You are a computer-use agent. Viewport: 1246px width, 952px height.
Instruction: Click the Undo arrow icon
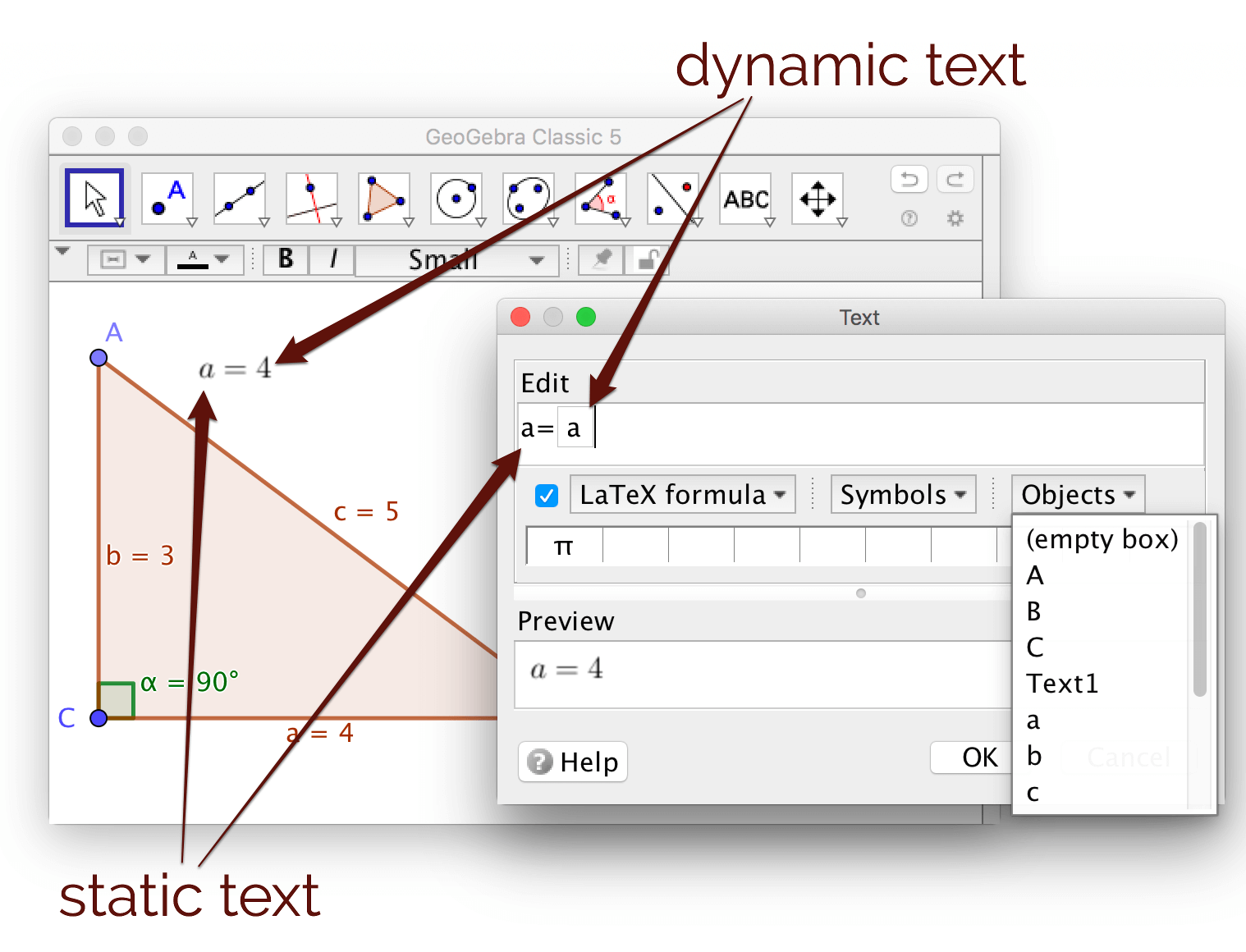click(909, 179)
